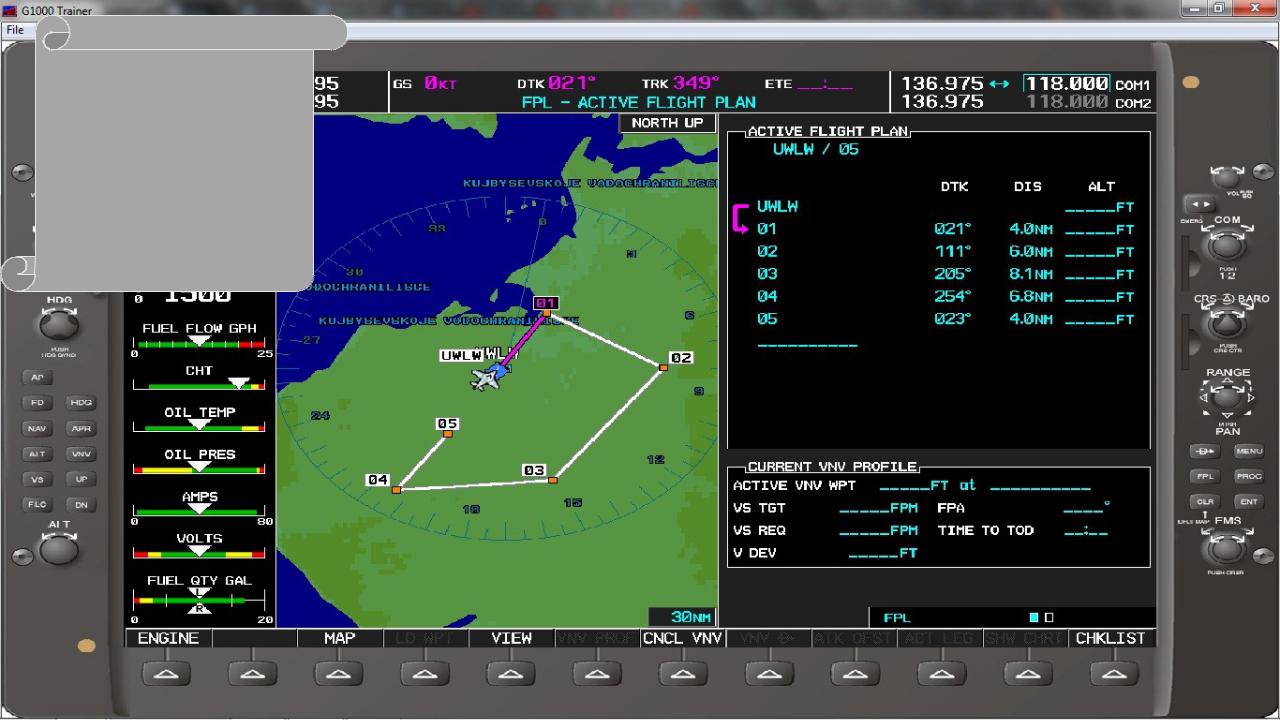Click the OIL TEMP gauge
This screenshot has width=1280, height=720.
[x=199, y=421]
